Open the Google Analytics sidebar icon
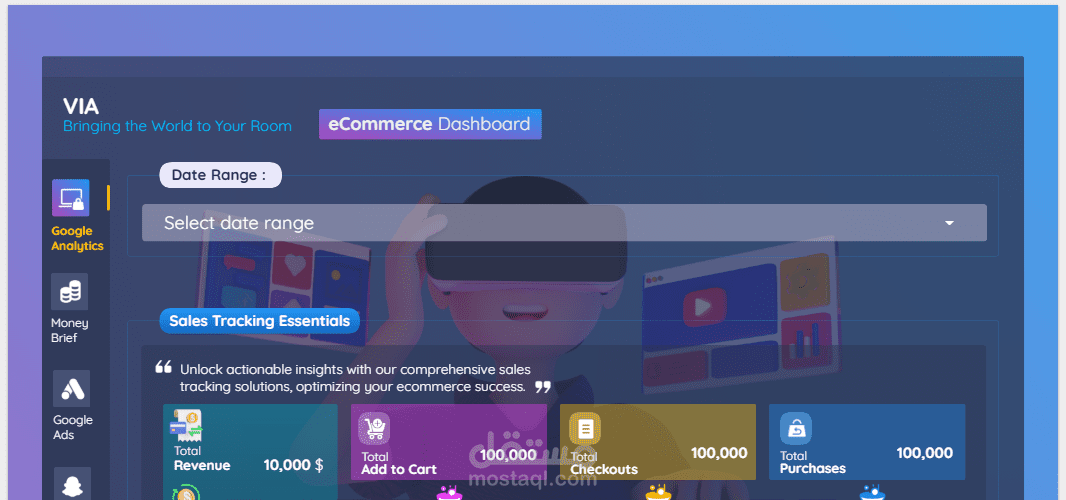Image resolution: width=1066 pixels, height=500 pixels. click(71, 198)
